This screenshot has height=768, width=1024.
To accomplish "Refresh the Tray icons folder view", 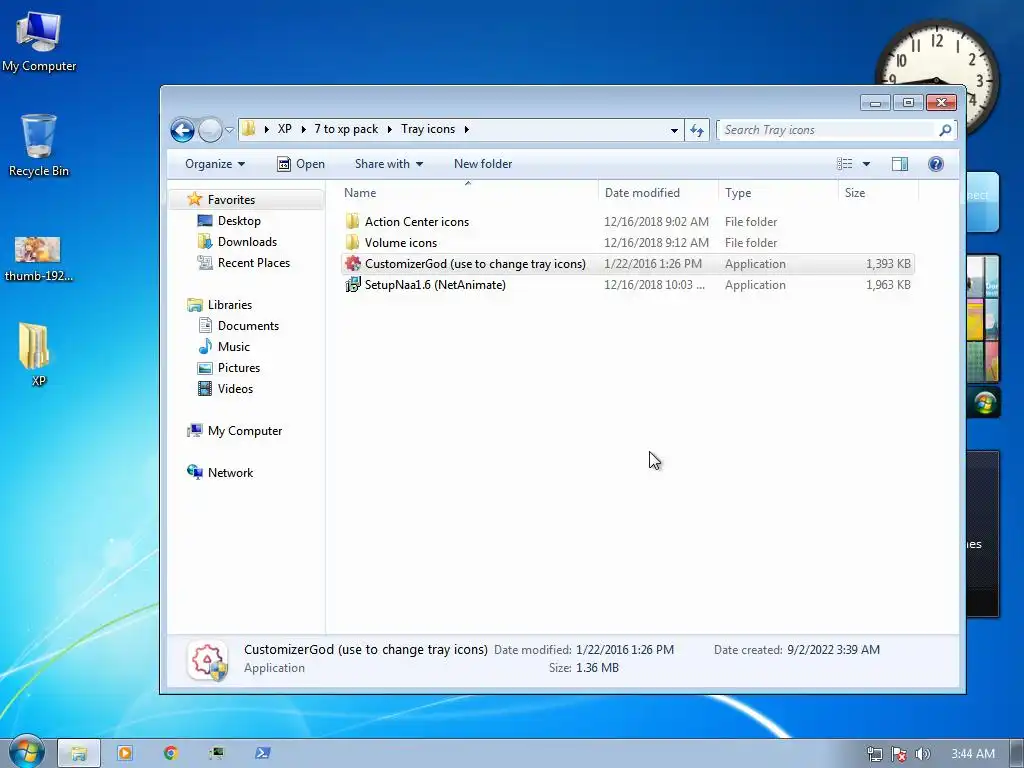I will click(x=697, y=130).
